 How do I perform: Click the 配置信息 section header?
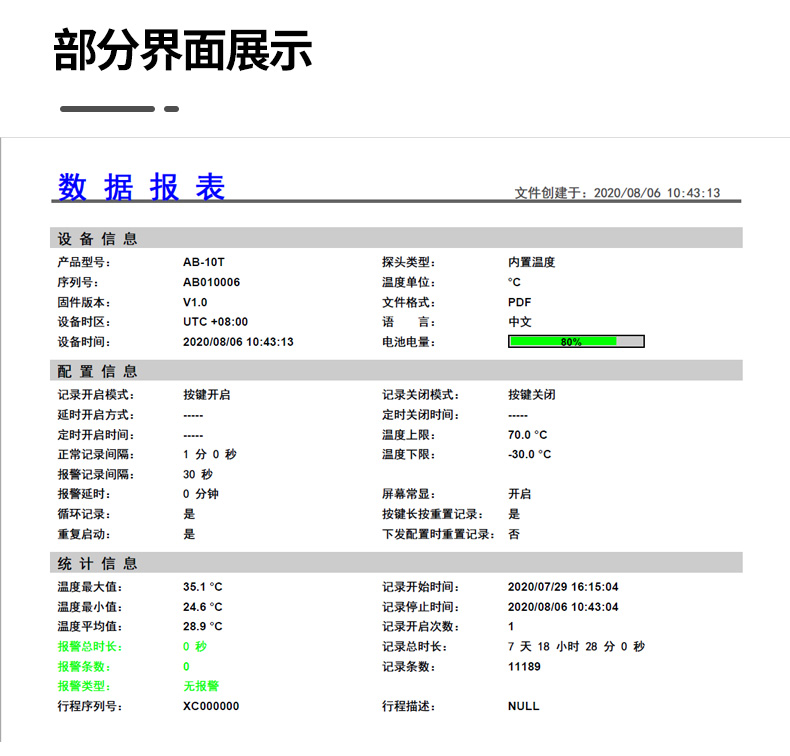(97, 371)
